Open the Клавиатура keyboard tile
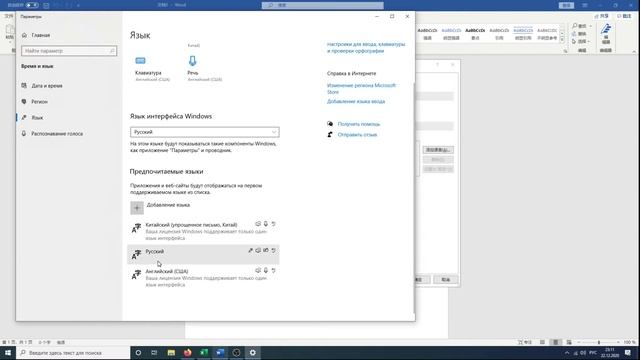640x360 pixels. pos(152,69)
